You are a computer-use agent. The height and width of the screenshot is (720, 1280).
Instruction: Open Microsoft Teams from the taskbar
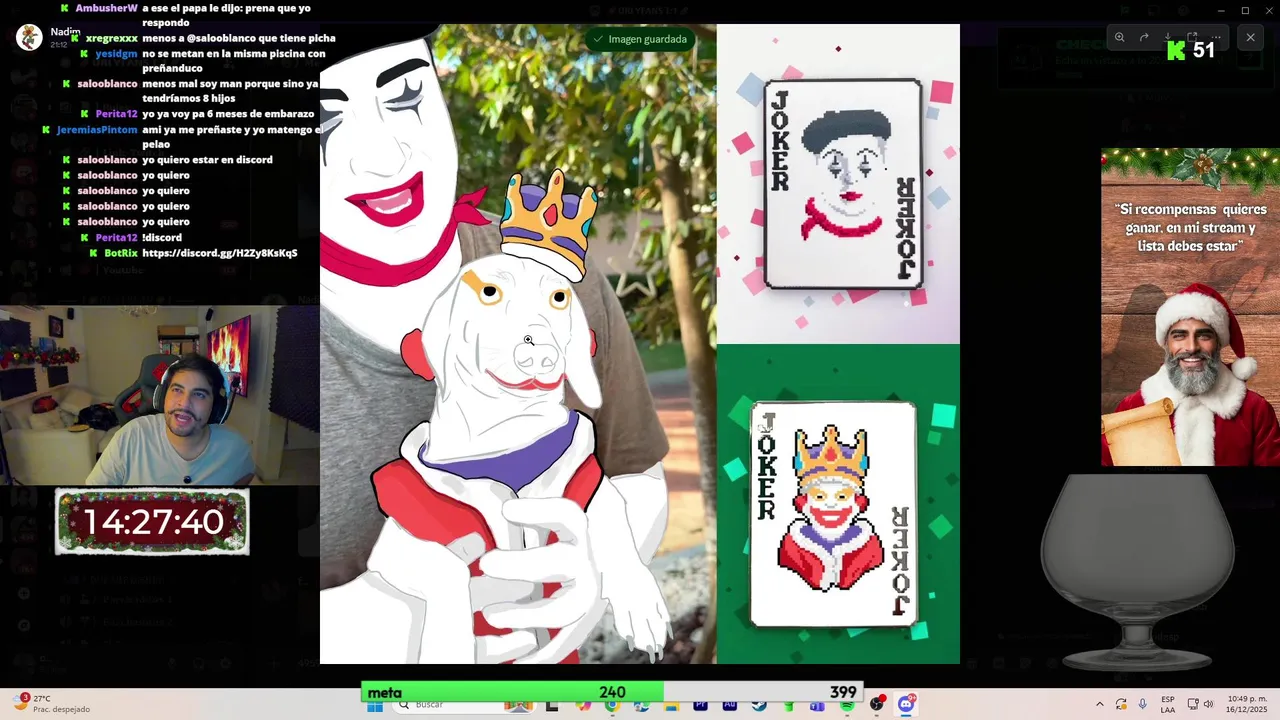pos(817,705)
